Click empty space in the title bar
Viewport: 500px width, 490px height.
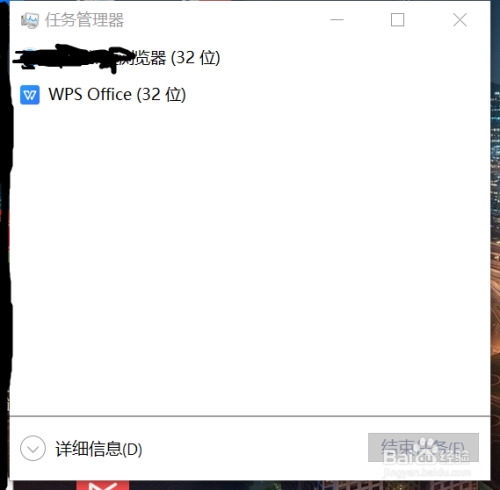pyautogui.click(x=227, y=20)
